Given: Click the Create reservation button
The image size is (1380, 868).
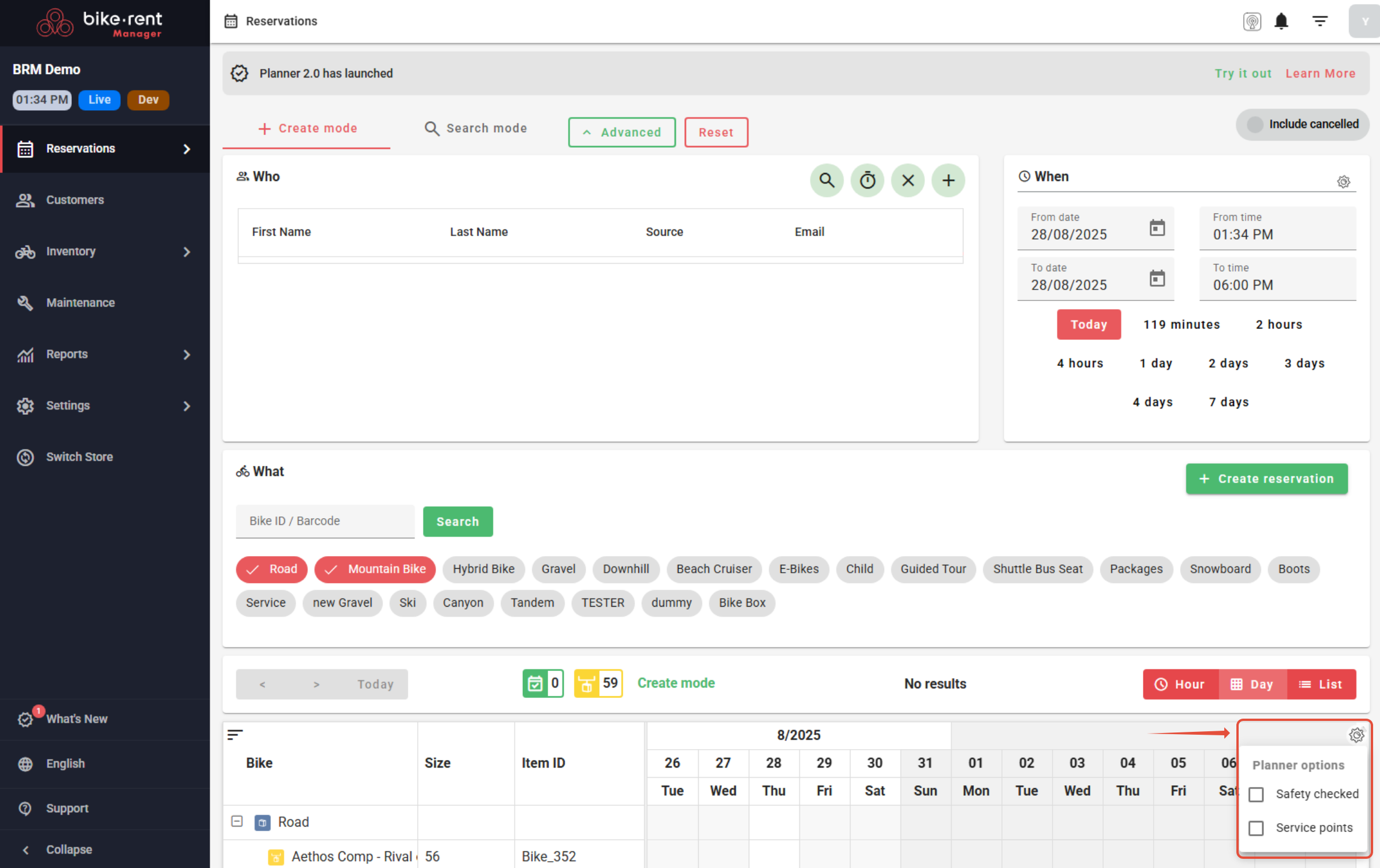Looking at the screenshot, I should tap(1266, 479).
